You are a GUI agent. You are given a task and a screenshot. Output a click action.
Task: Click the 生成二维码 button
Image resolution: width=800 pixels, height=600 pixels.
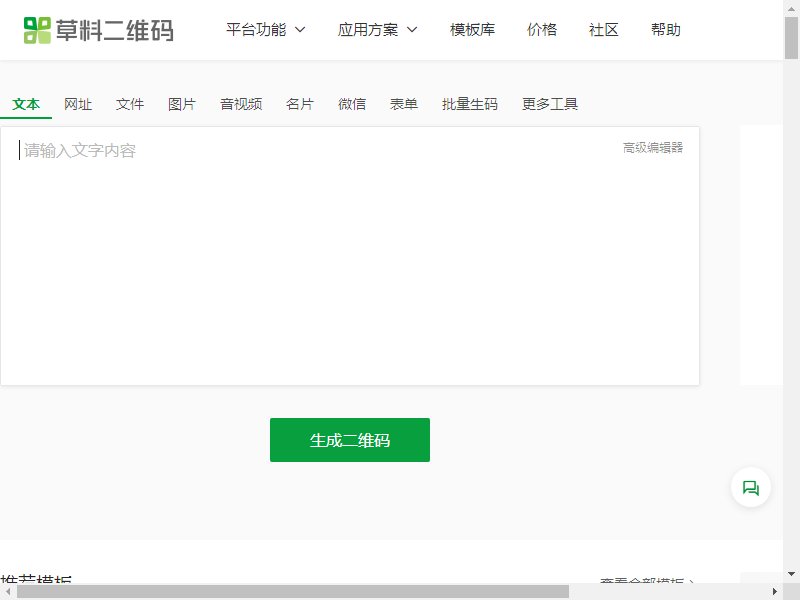(x=350, y=440)
